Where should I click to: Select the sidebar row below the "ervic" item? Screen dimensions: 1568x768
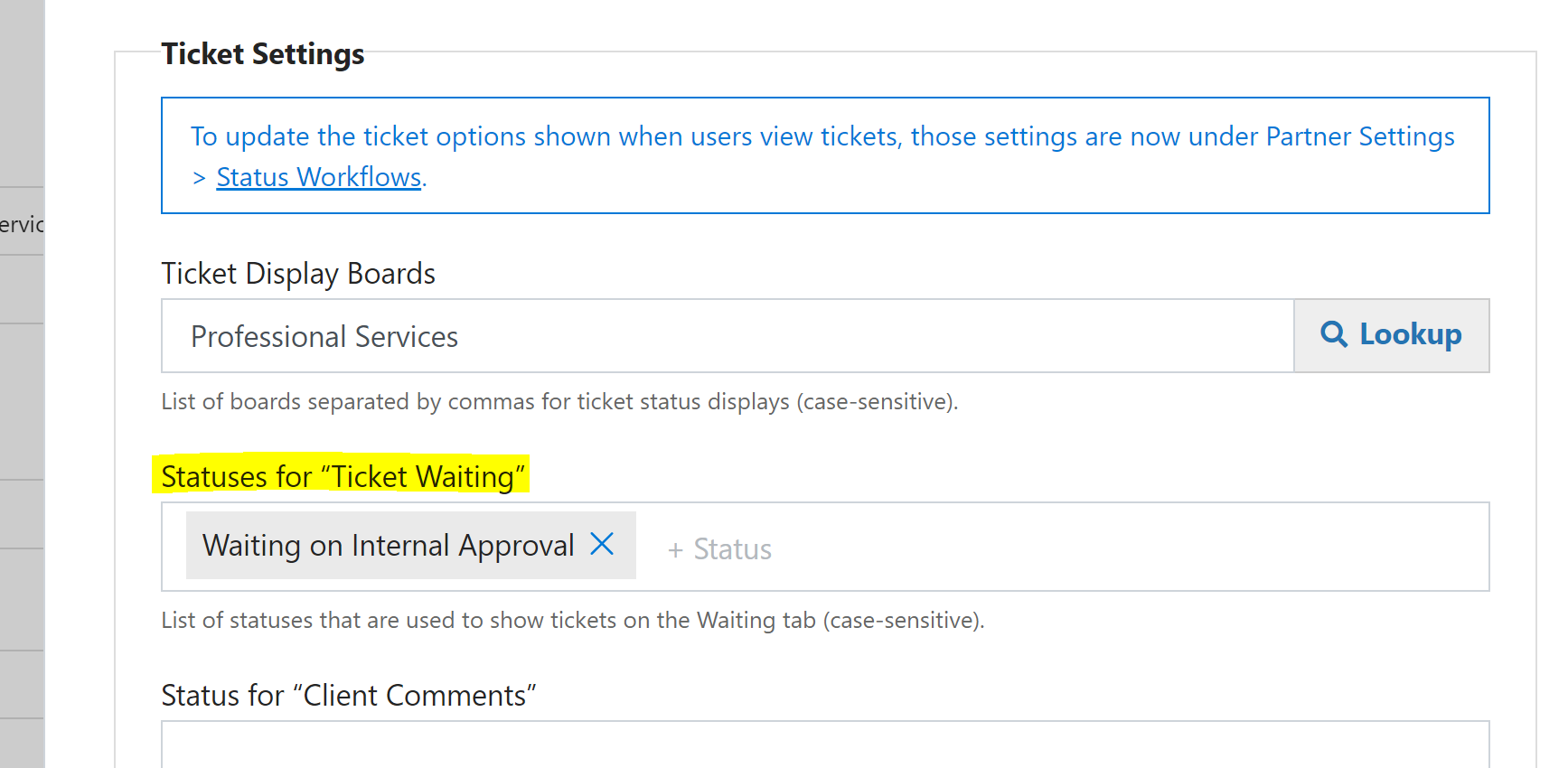click(x=22, y=289)
